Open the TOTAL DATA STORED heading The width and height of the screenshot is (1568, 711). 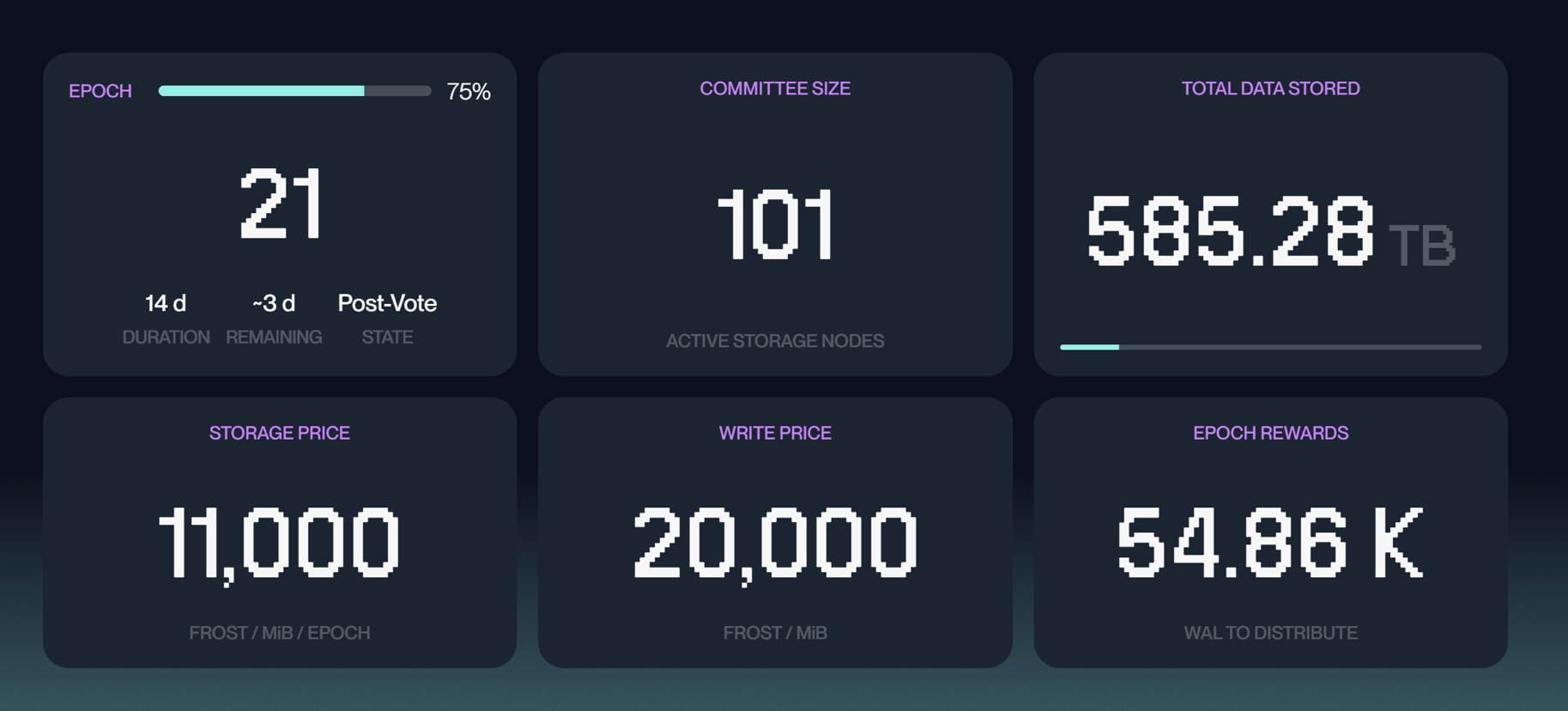1270,88
